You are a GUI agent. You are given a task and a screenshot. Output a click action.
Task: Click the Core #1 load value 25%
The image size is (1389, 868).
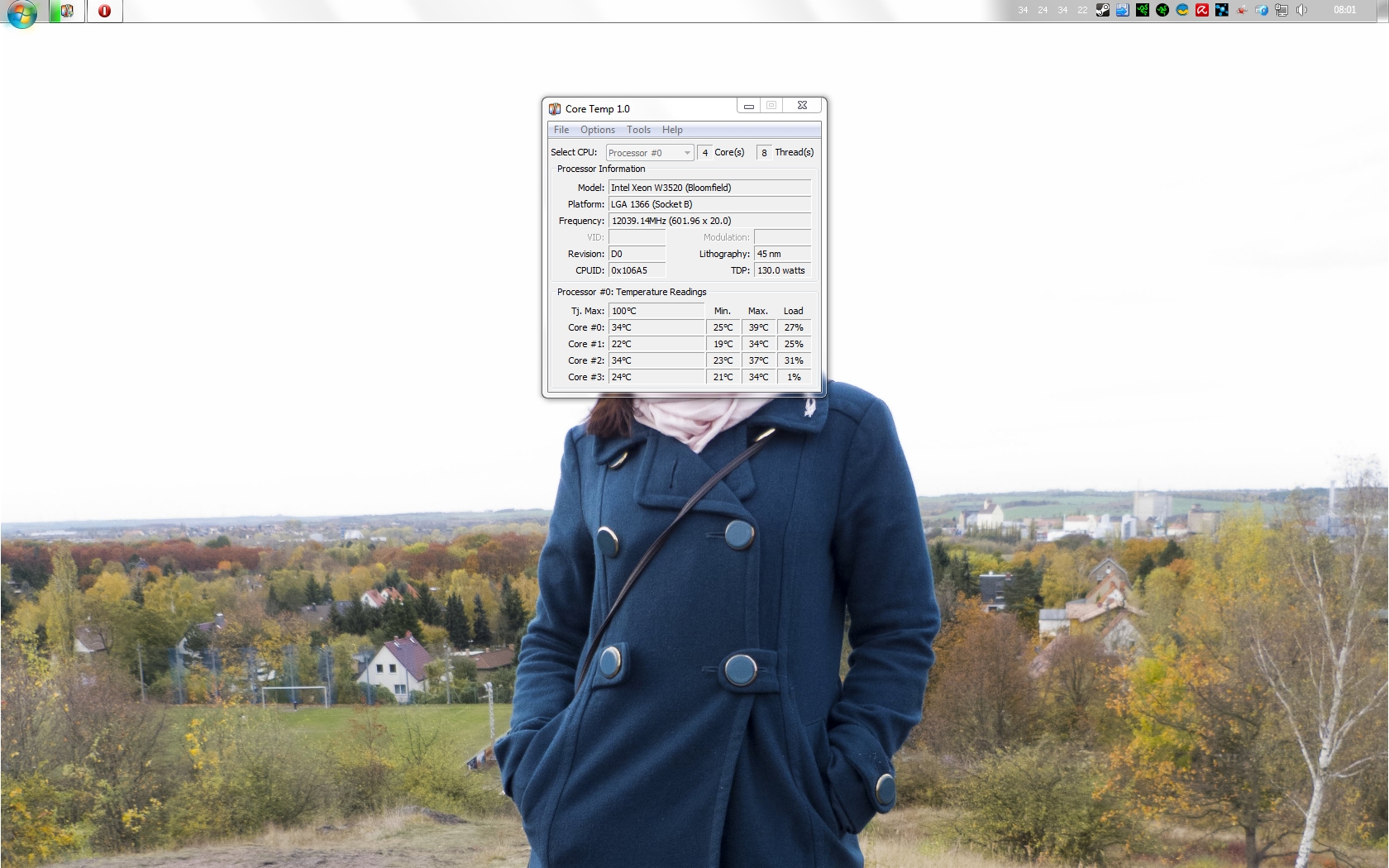[x=794, y=344]
